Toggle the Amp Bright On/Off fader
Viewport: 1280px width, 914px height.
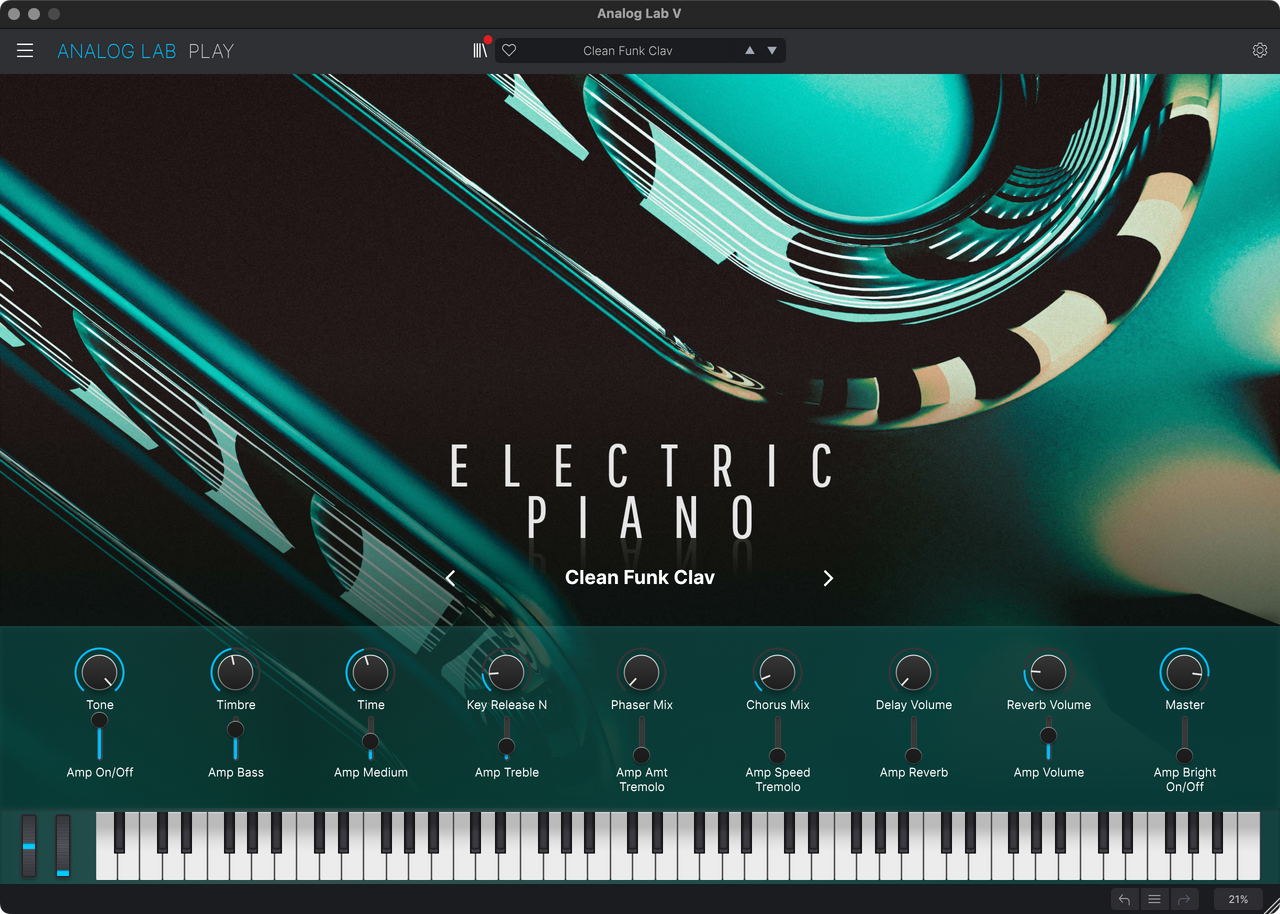pos(1184,755)
